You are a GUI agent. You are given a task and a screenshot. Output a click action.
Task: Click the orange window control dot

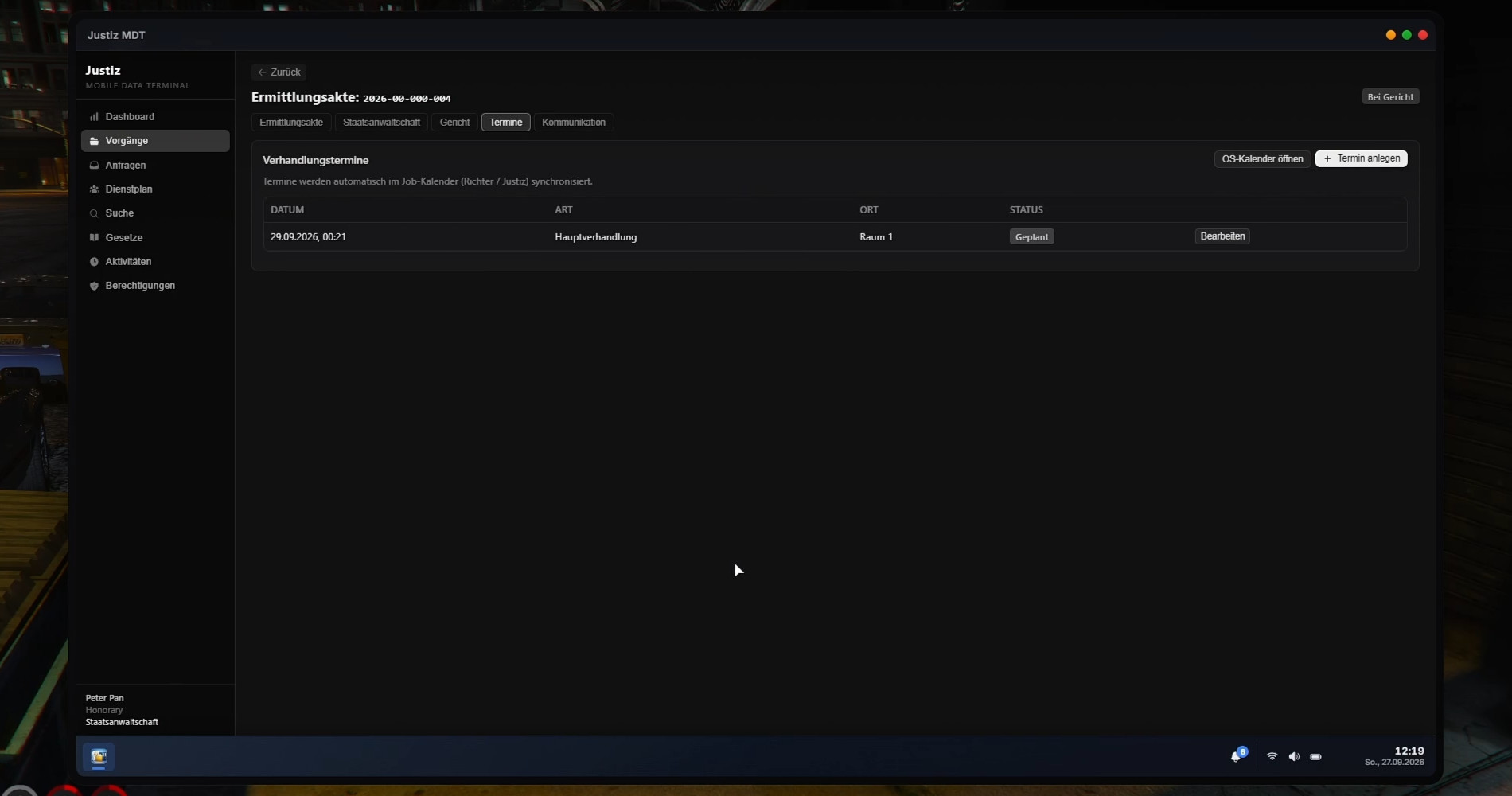tap(1391, 35)
